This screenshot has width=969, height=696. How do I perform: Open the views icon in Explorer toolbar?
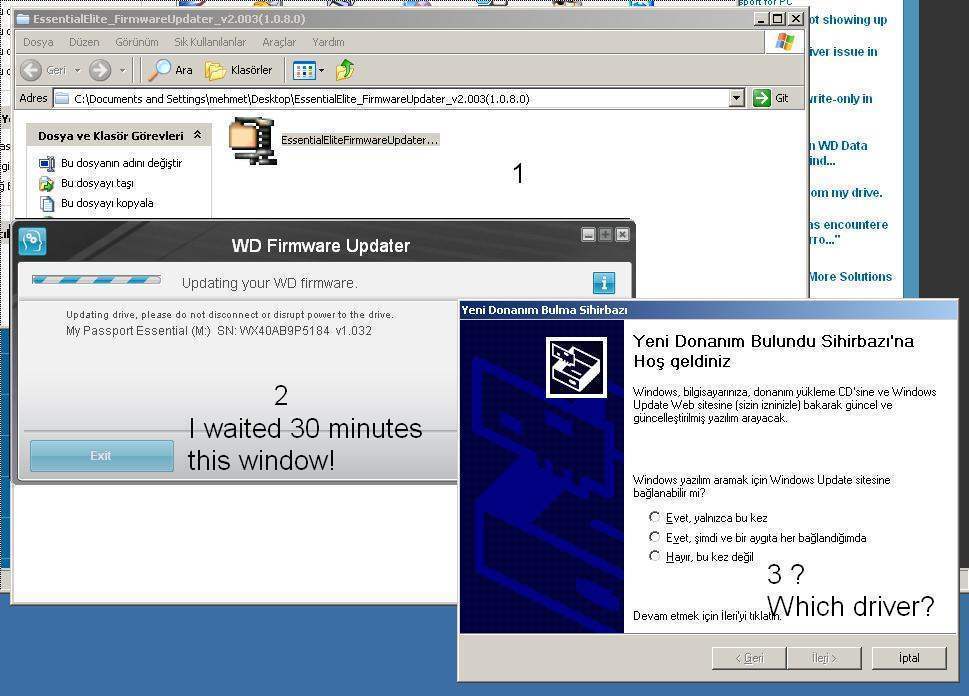303,70
